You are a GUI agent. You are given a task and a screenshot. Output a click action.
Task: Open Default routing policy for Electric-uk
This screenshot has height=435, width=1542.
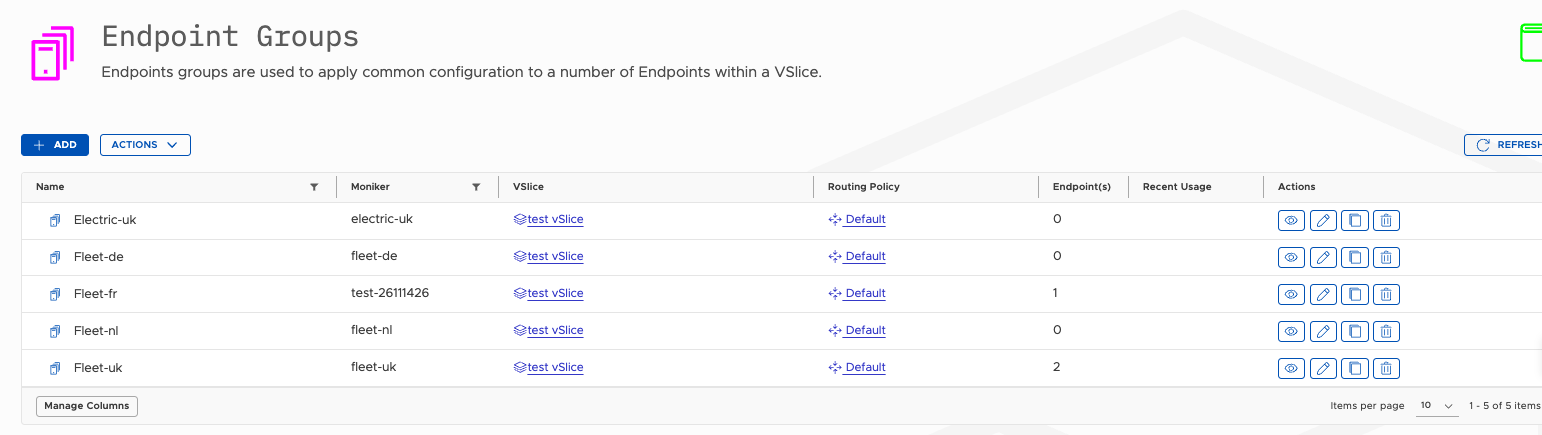coord(864,220)
